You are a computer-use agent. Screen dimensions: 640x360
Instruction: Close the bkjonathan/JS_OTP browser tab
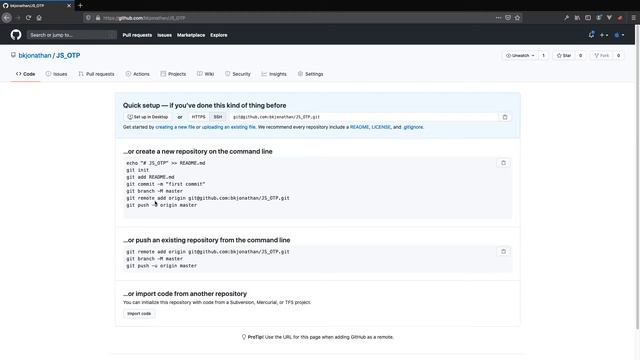(69, 6)
